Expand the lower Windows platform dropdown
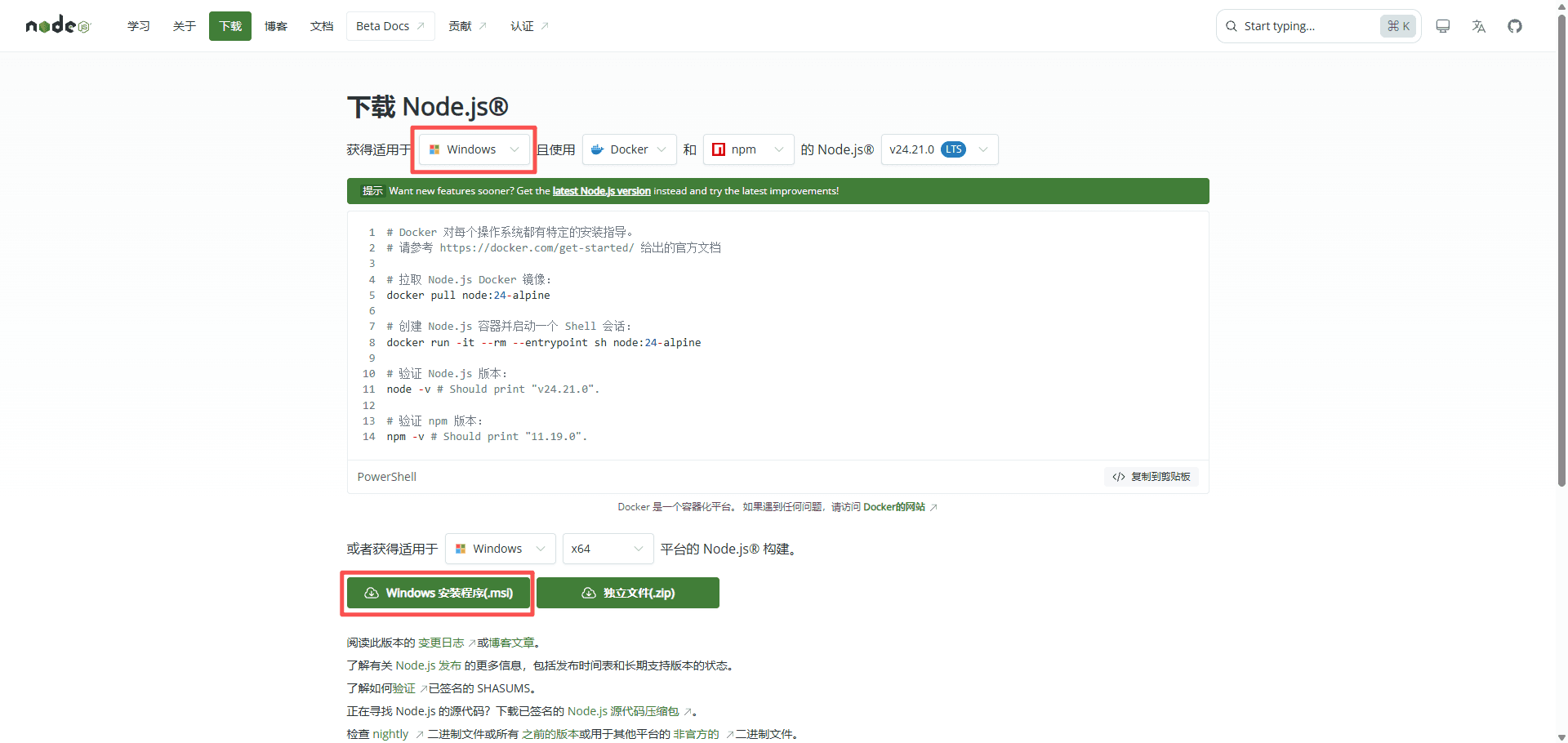This screenshot has height=743, width=1568. [x=501, y=549]
